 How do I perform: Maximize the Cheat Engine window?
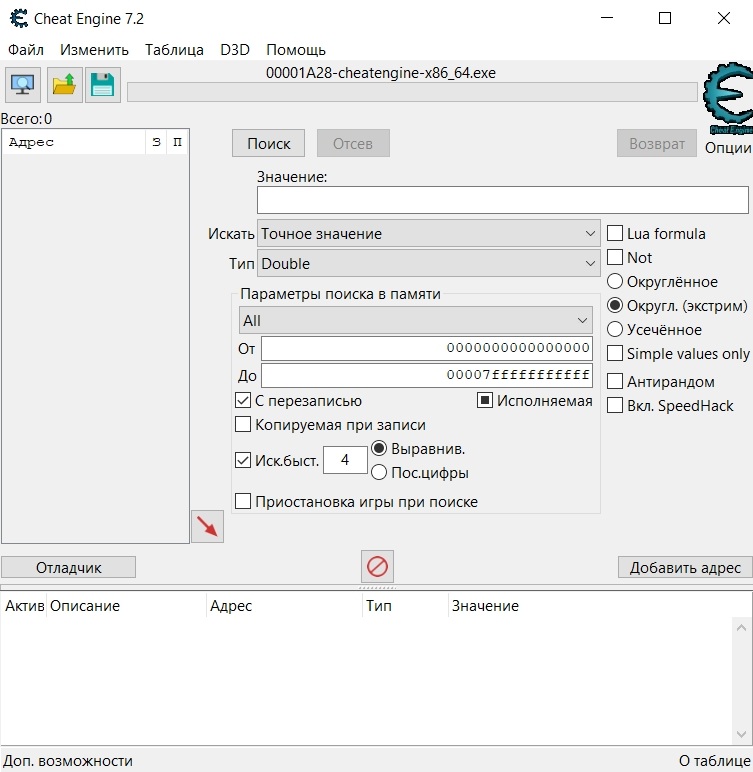coord(665,18)
